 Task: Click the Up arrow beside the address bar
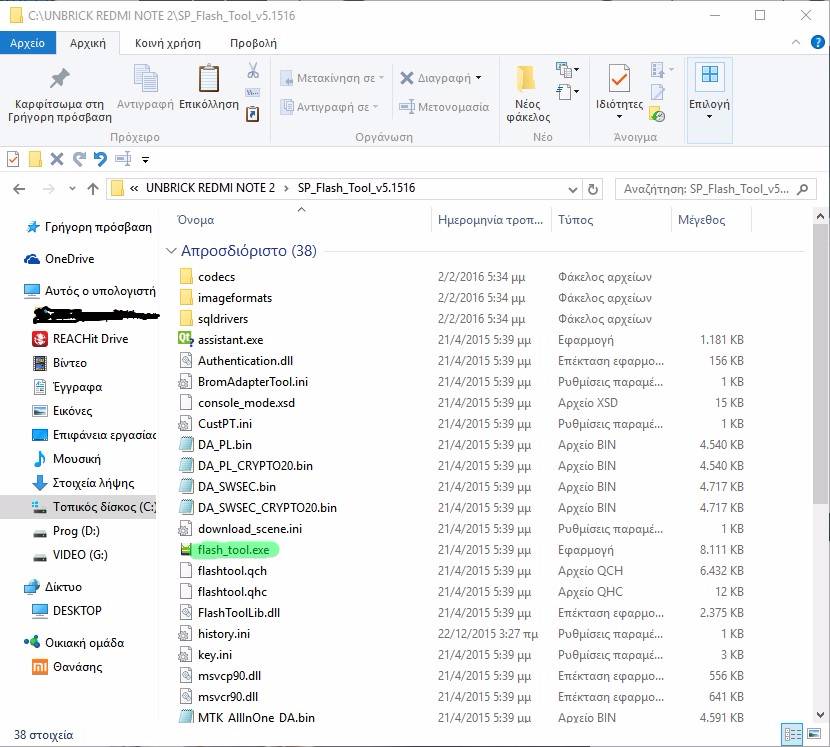point(93,188)
